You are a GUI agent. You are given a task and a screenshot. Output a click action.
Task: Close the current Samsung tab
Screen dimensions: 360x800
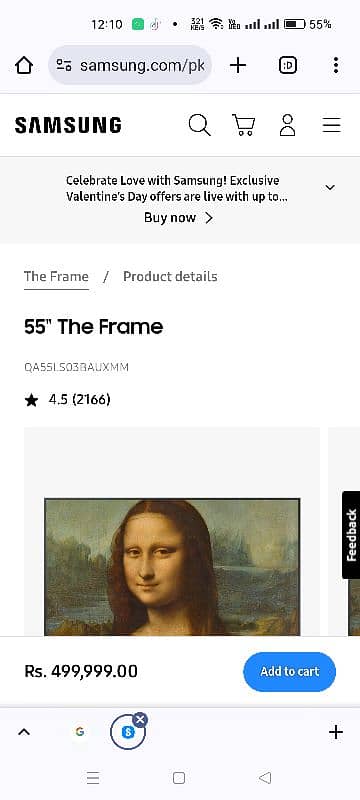[140, 719]
